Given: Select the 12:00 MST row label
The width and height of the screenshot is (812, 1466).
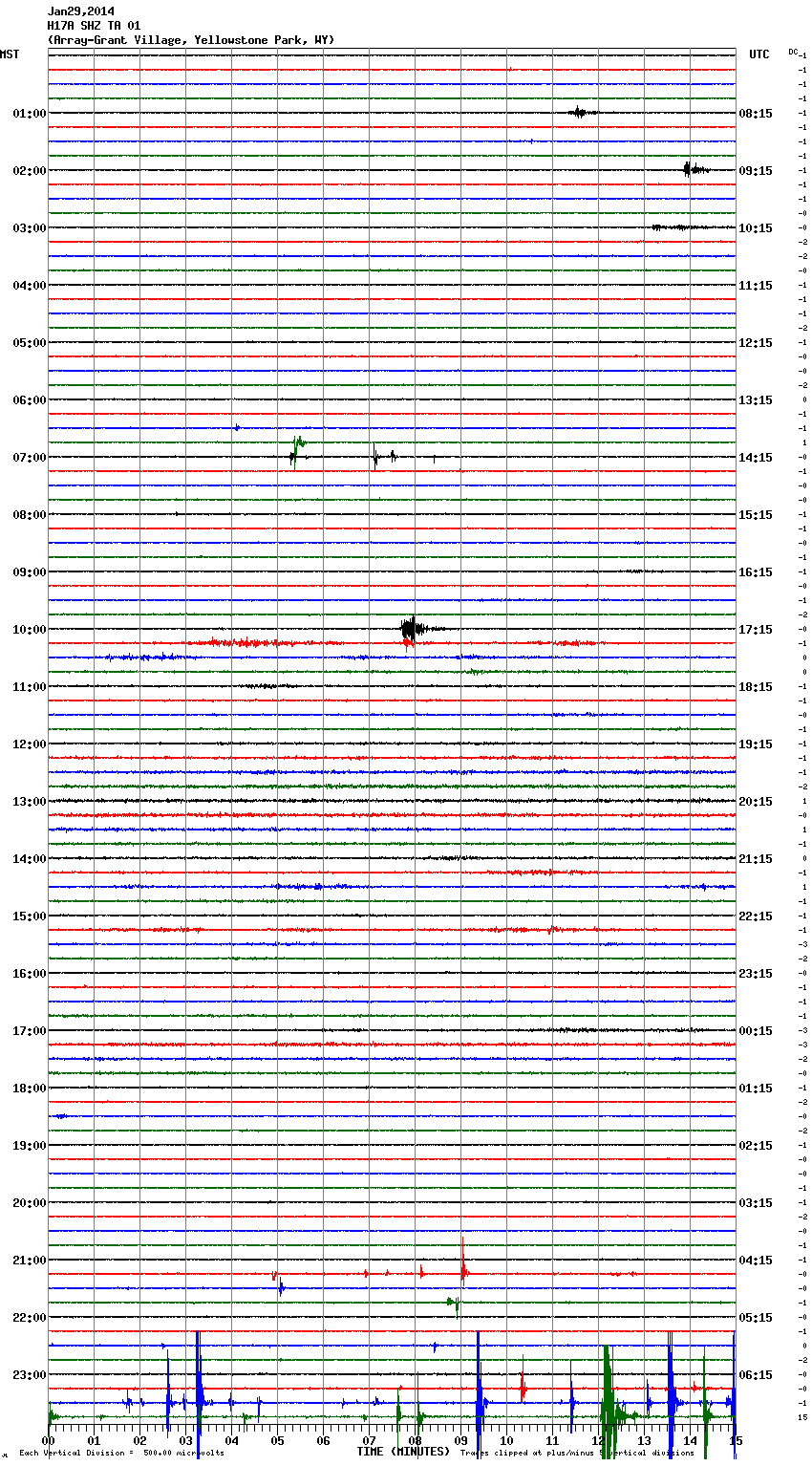Looking at the screenshot, I should (x=30, y=744).
